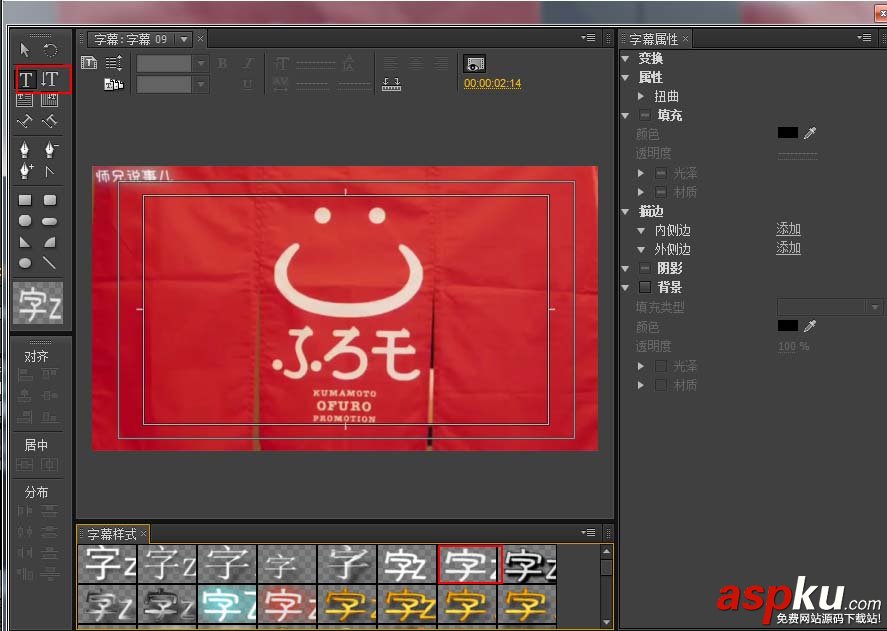Select the Clipped Corner Rectangle tool
Viewport: 887px width, 631px height.
click(x=25, y=220)
